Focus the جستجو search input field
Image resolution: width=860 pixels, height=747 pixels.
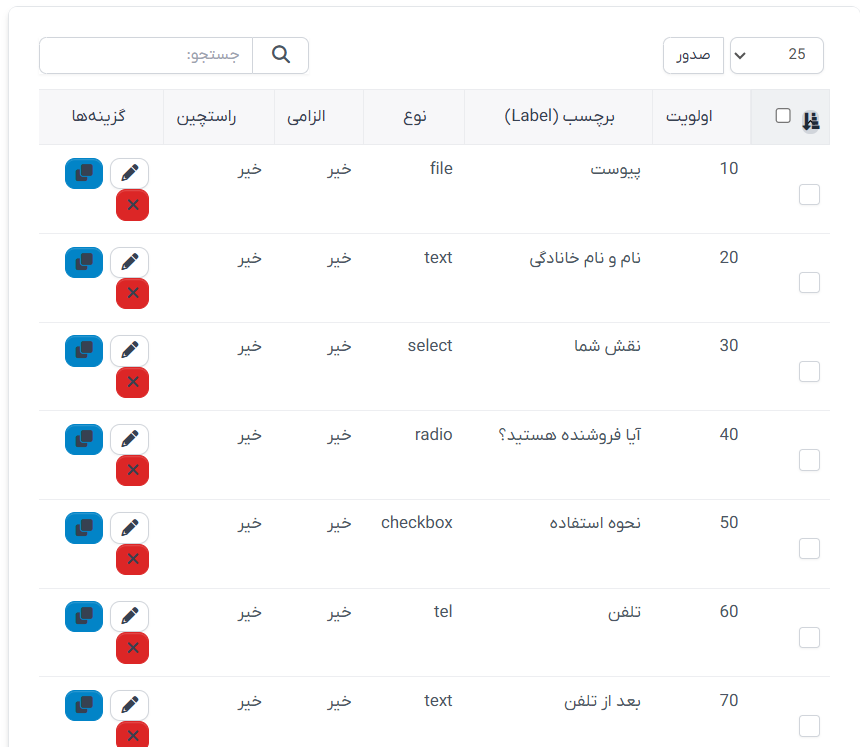click(x=146, y=56)
